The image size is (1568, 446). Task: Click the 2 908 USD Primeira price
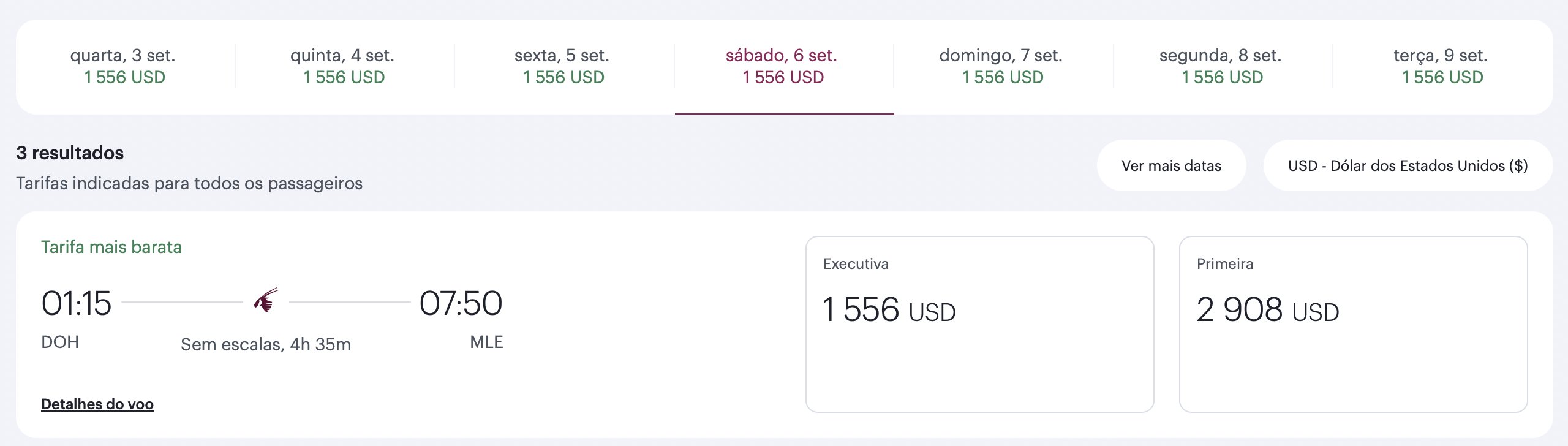tap(1267, 309)
